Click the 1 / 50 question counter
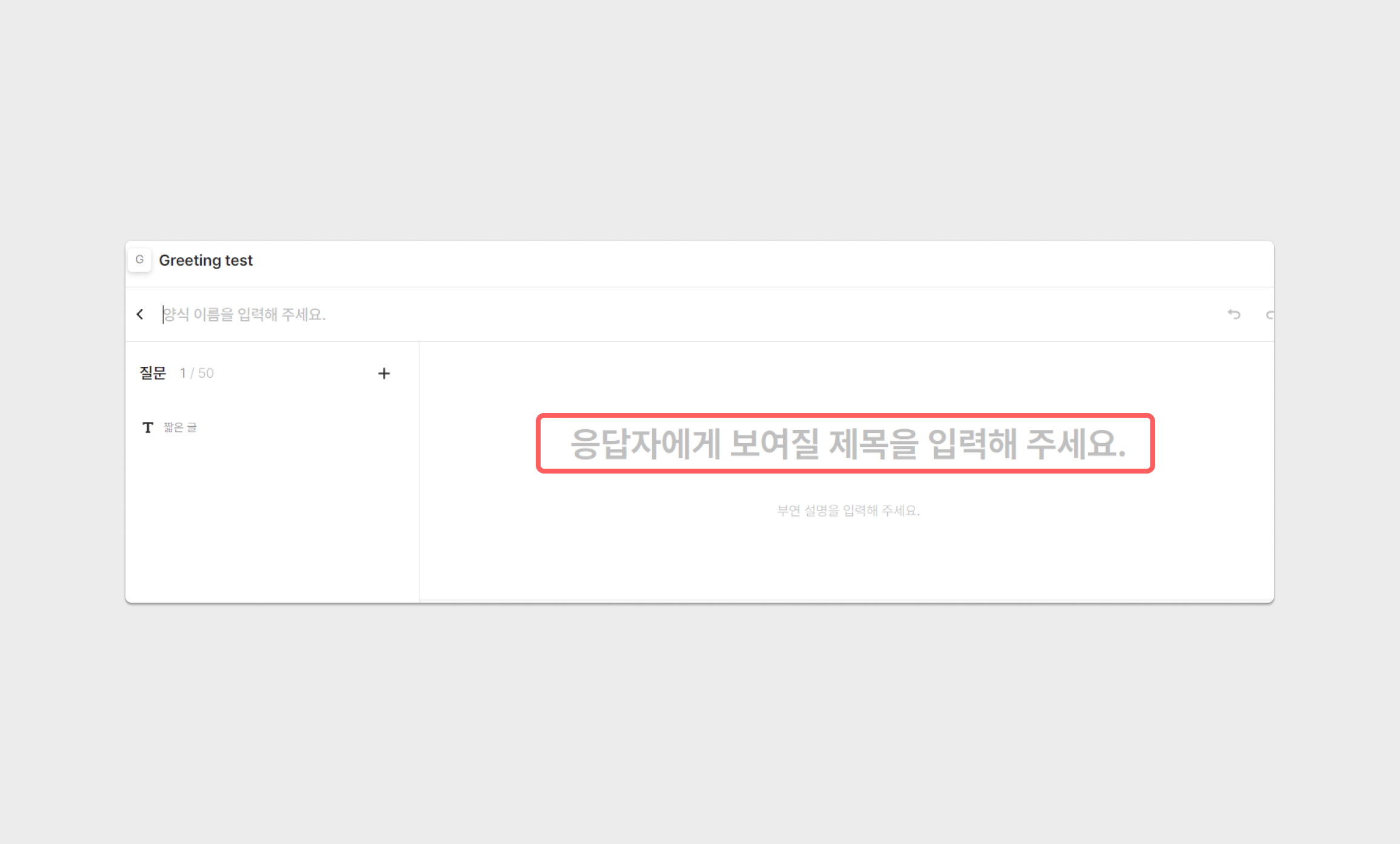Screen dimensions: 1400x844 196,373
